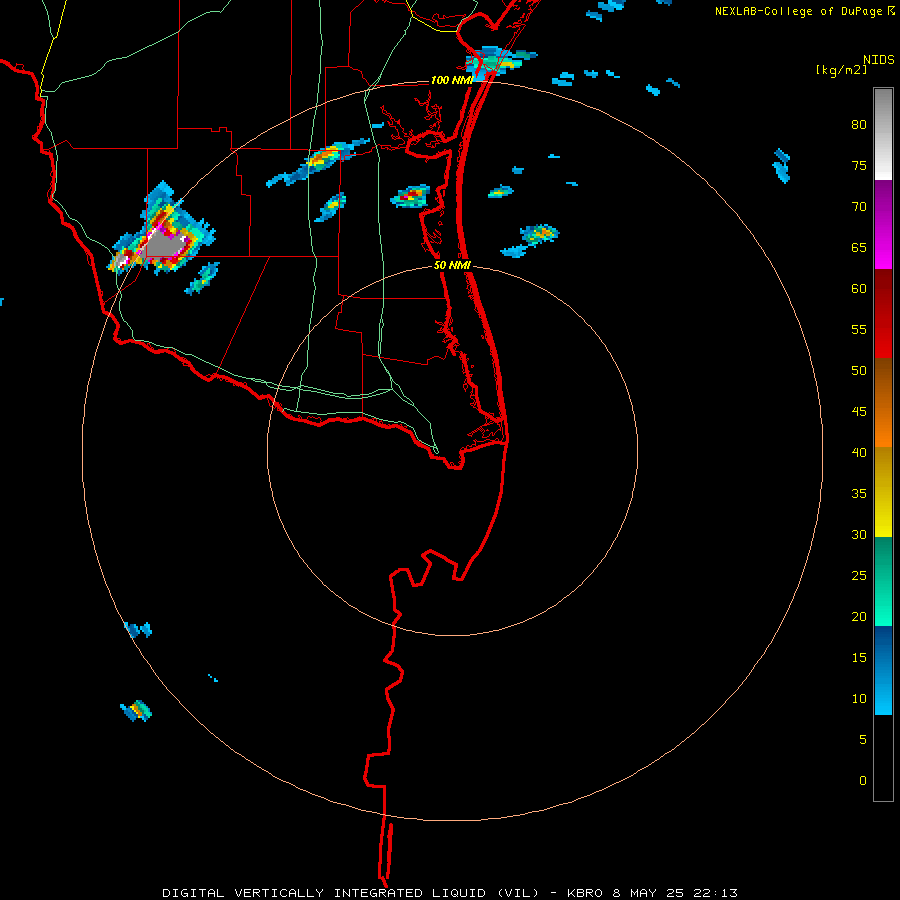Image resolution: width=900 pixels, height=900 pixels.
Task: Click the blue segment of the color bar
Action: point(883,670)
